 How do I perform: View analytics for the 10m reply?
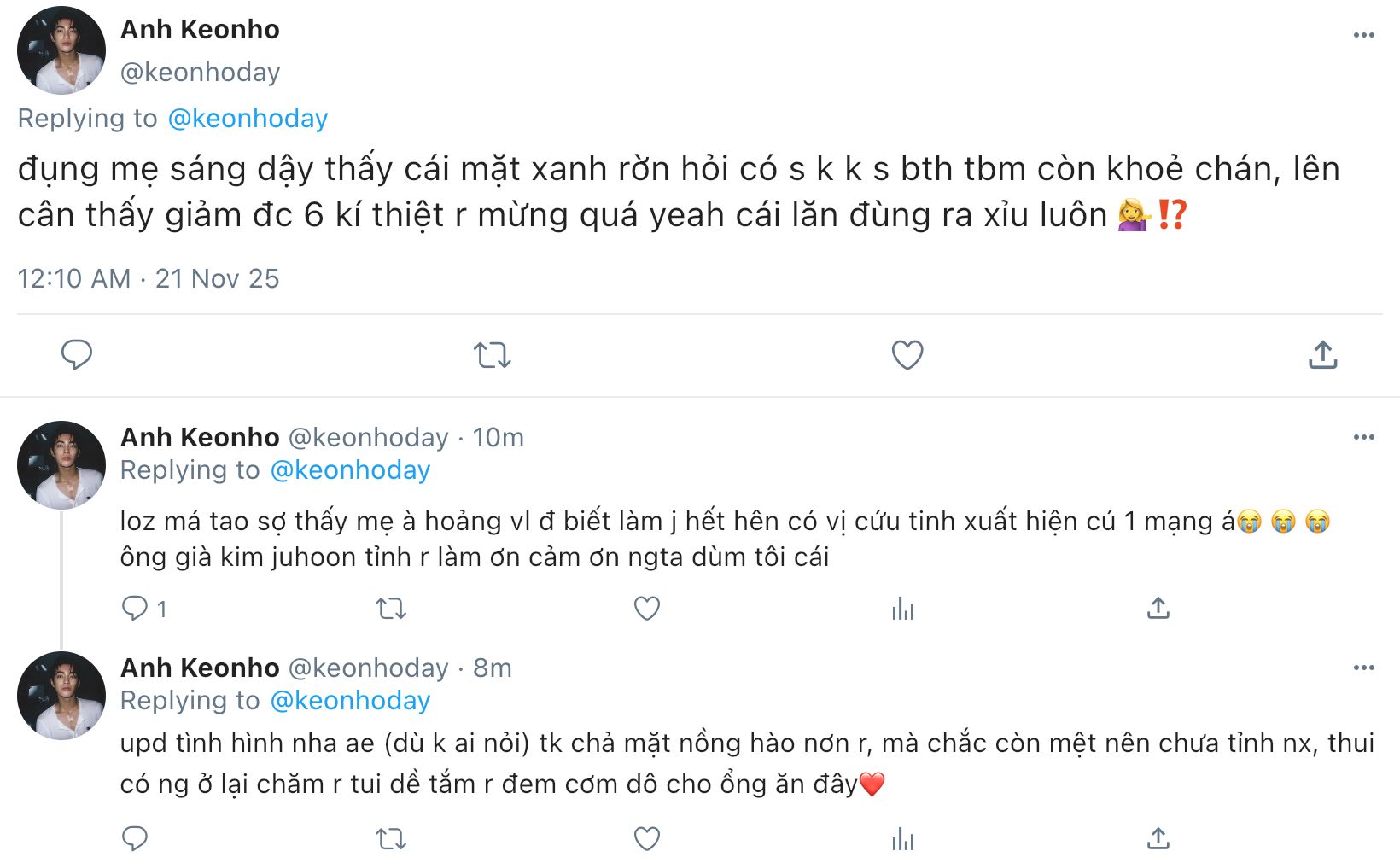pos(902,608)
